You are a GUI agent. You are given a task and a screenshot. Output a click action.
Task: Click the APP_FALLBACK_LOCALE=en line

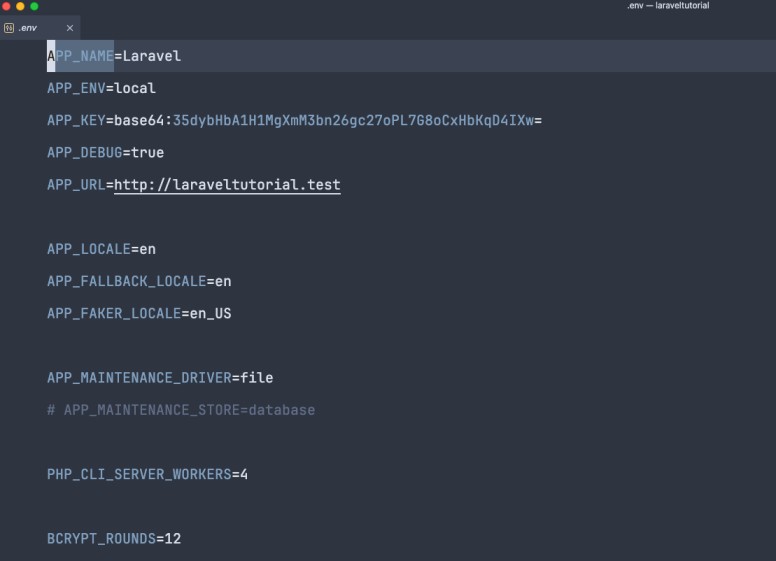pos(139,281)
